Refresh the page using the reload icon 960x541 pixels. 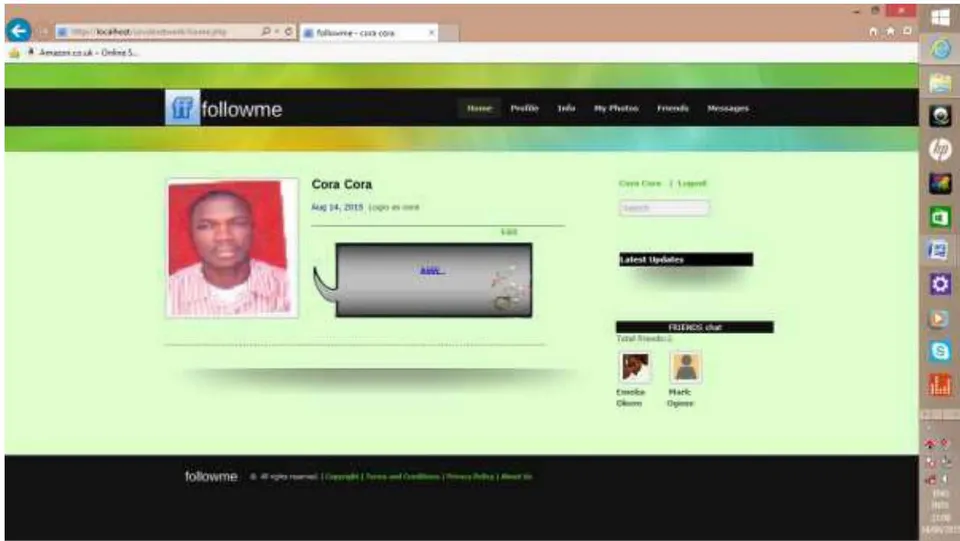point(289,31)
